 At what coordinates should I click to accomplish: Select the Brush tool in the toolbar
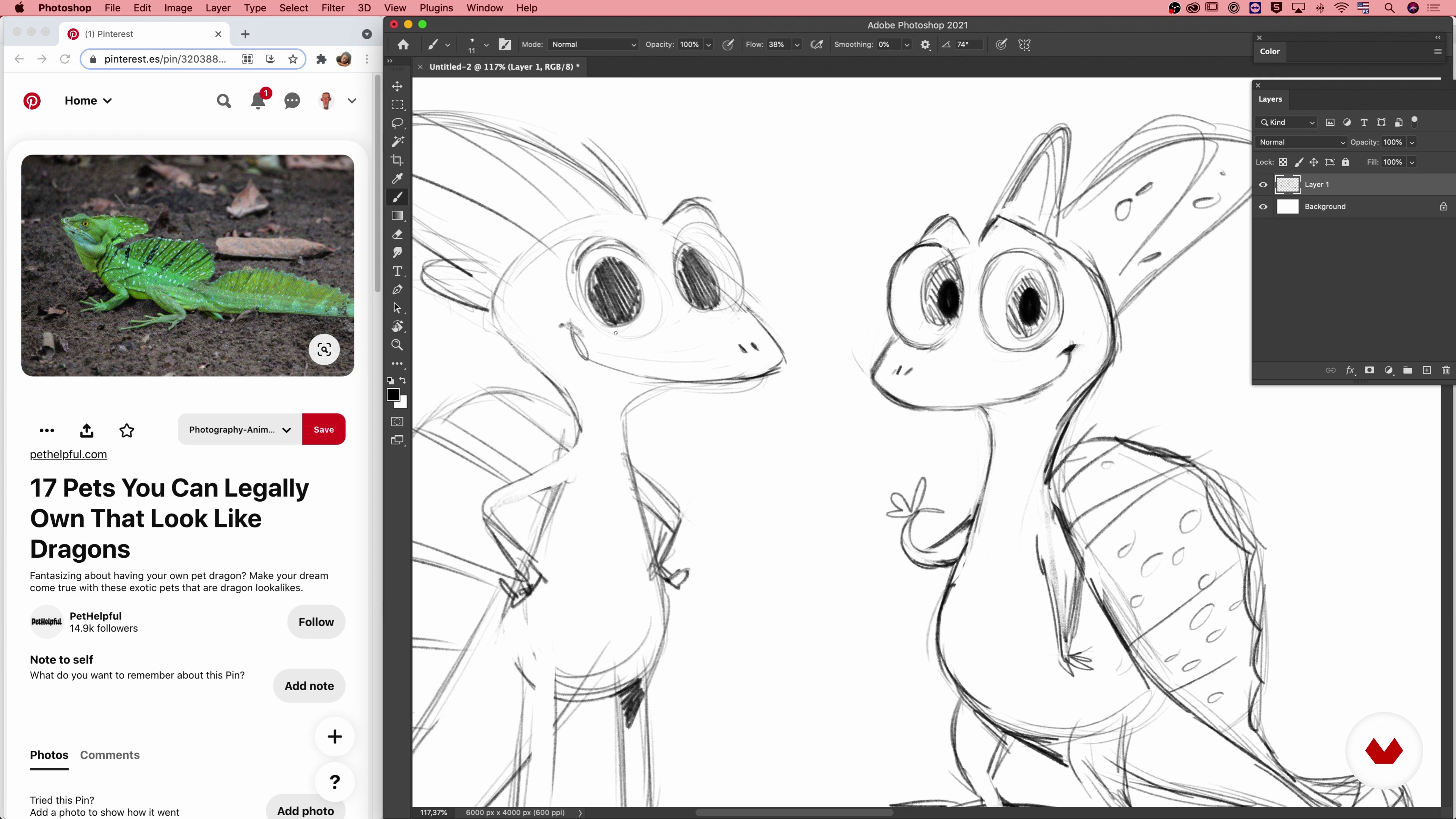[397, 197]
